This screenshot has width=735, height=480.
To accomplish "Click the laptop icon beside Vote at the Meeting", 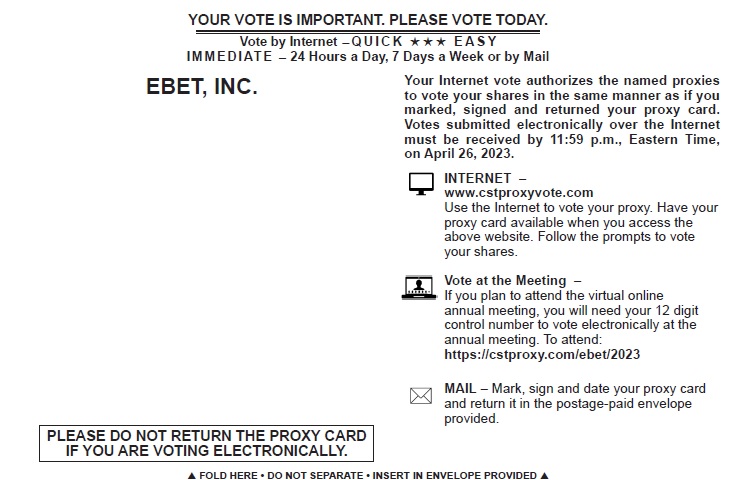I will click(x=420, y=288).
